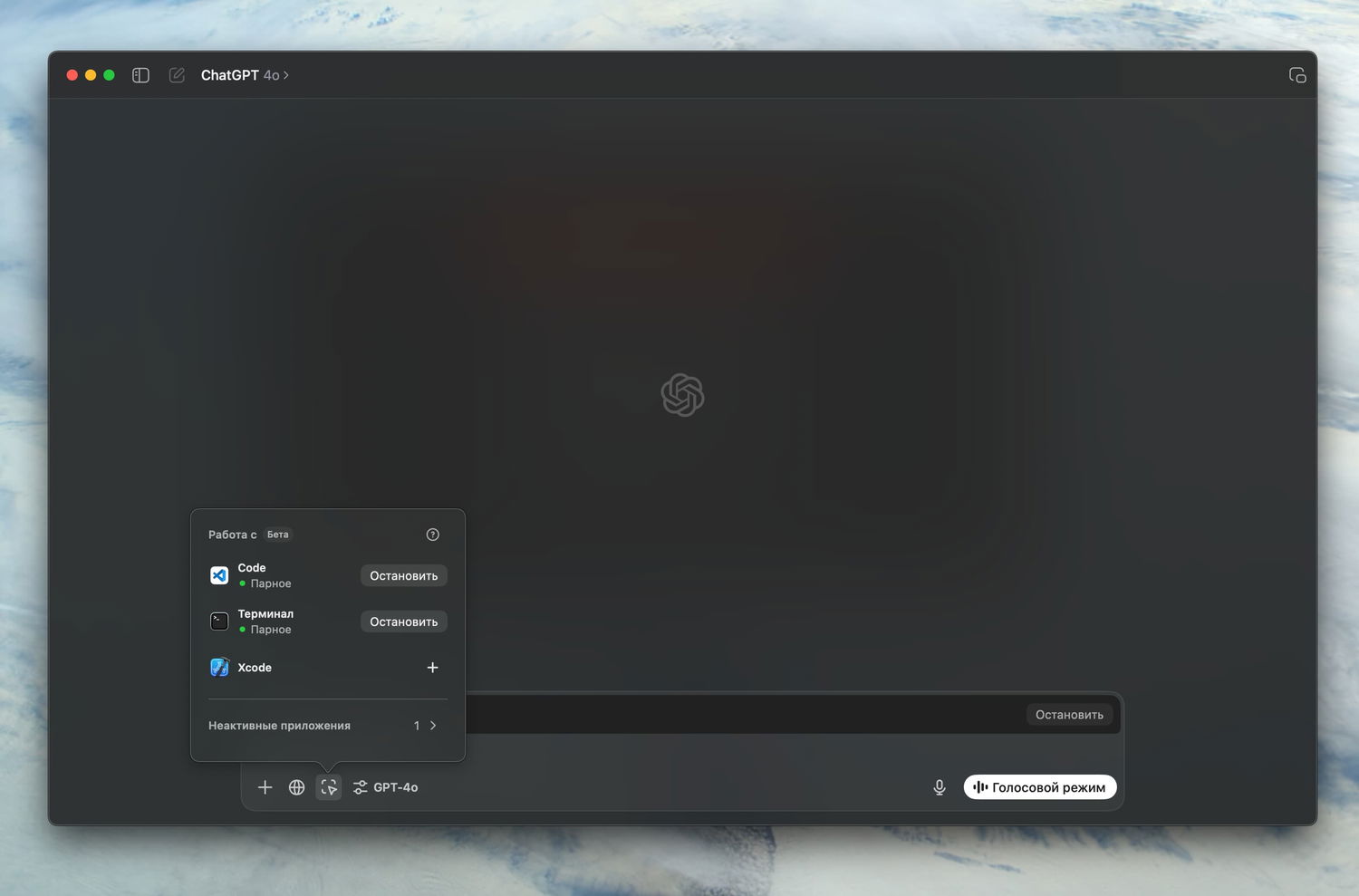Open the ChatGPT 4o model selector
This screenshot has height=896, width=1359.
click(x=245, y=75)
